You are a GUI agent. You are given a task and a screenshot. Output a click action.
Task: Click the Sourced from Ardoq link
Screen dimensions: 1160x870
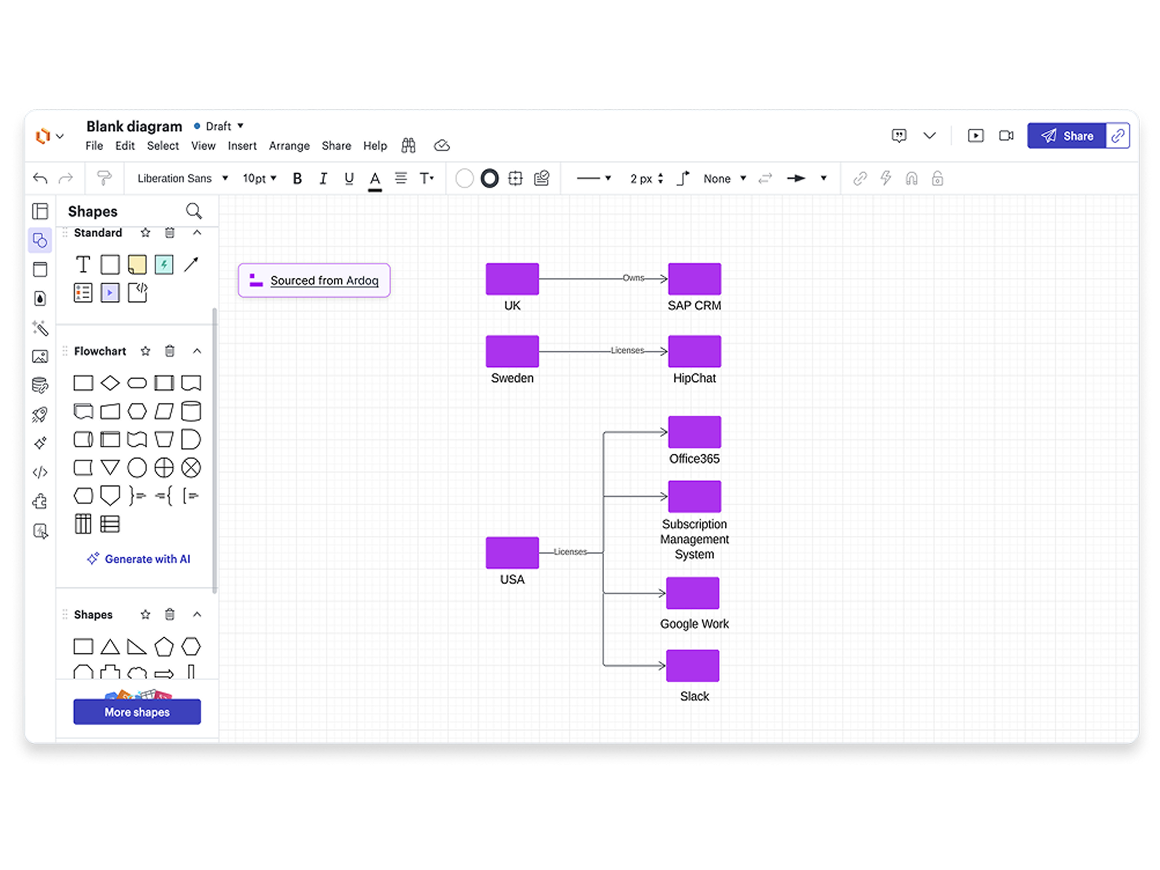(x=324, y=280)
